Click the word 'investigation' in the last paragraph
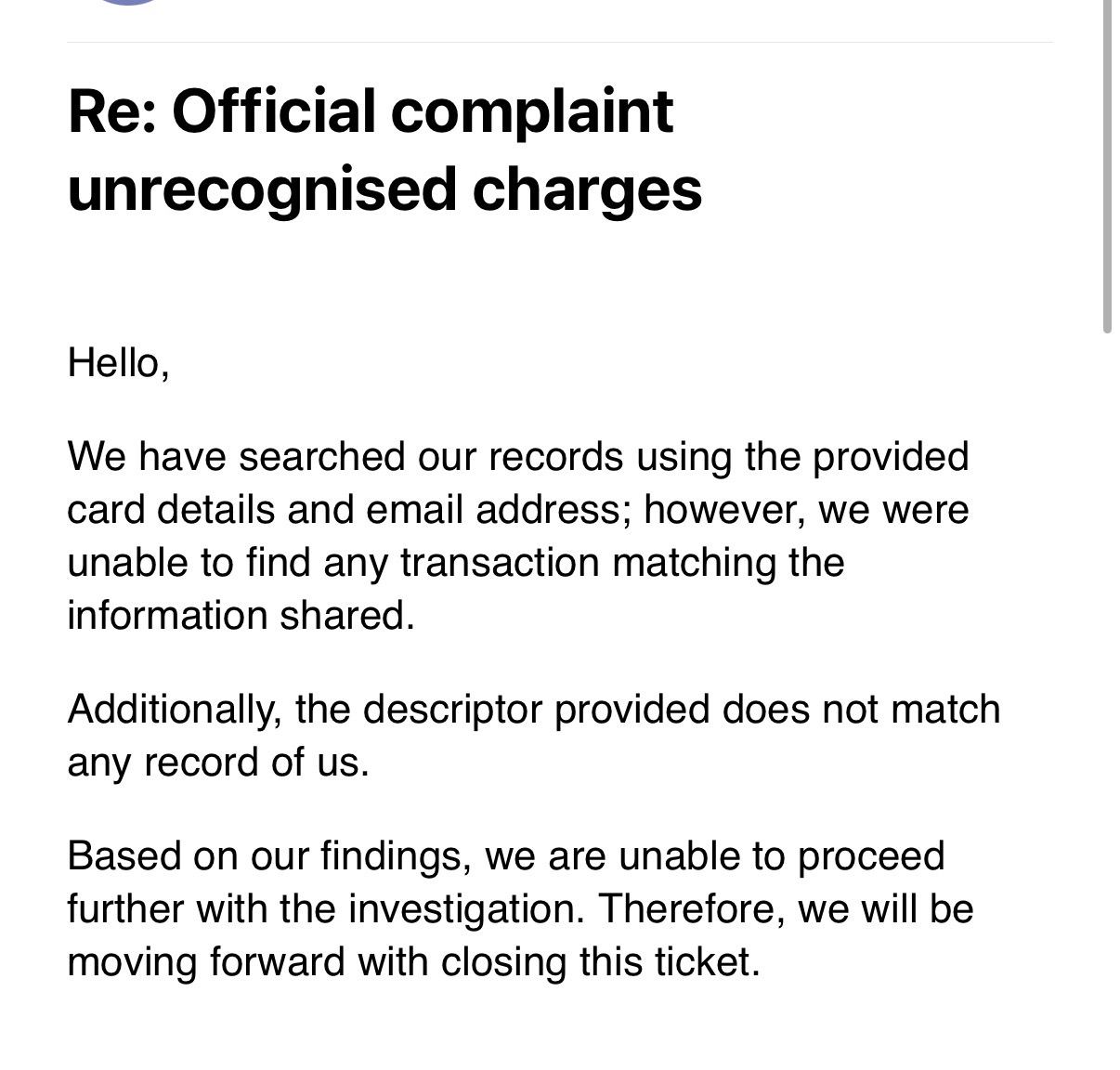Image resolution: width=1120 pixels, height=1070 pixels. pos(462,908)
